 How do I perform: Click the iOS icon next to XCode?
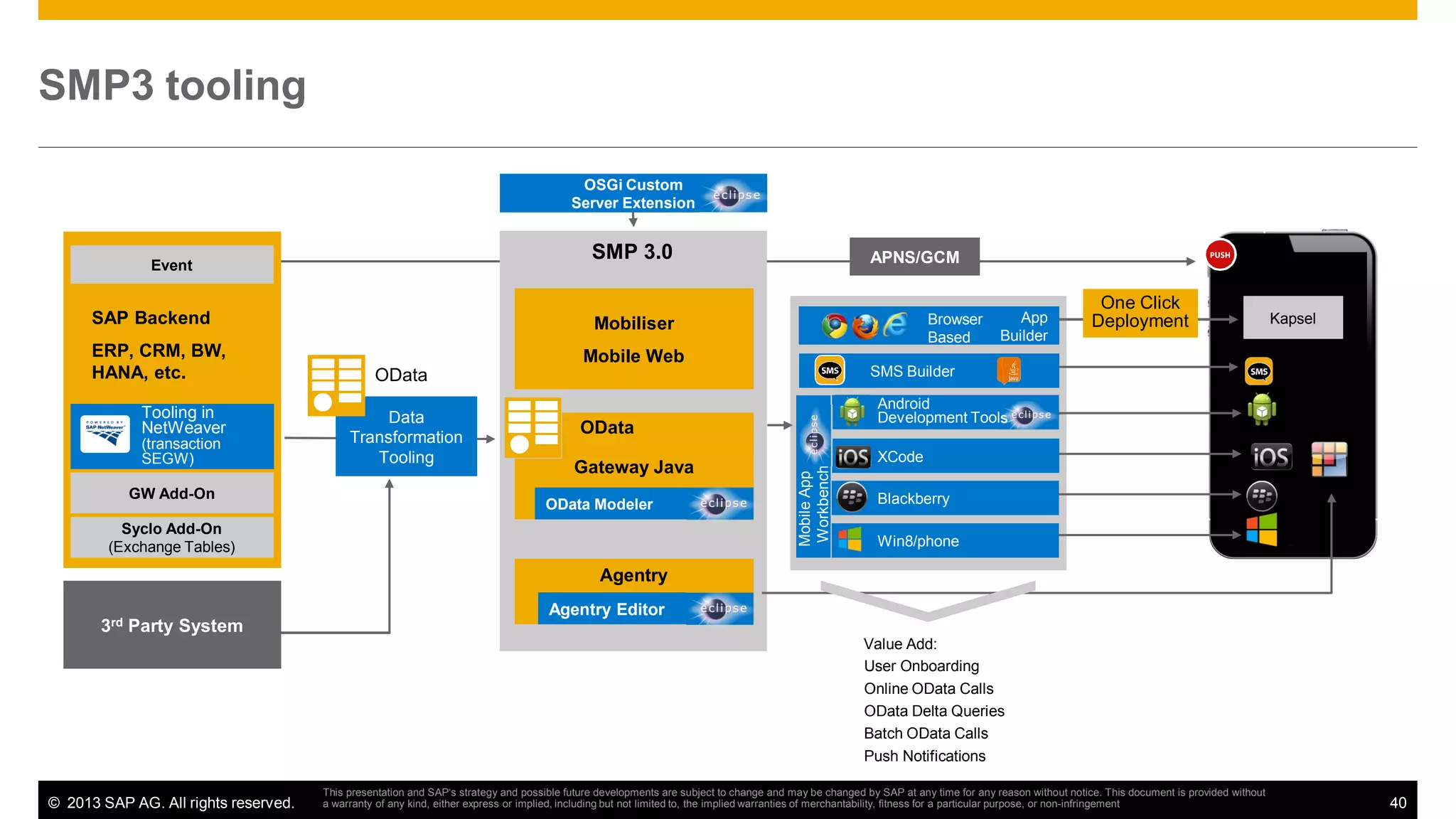852,457
